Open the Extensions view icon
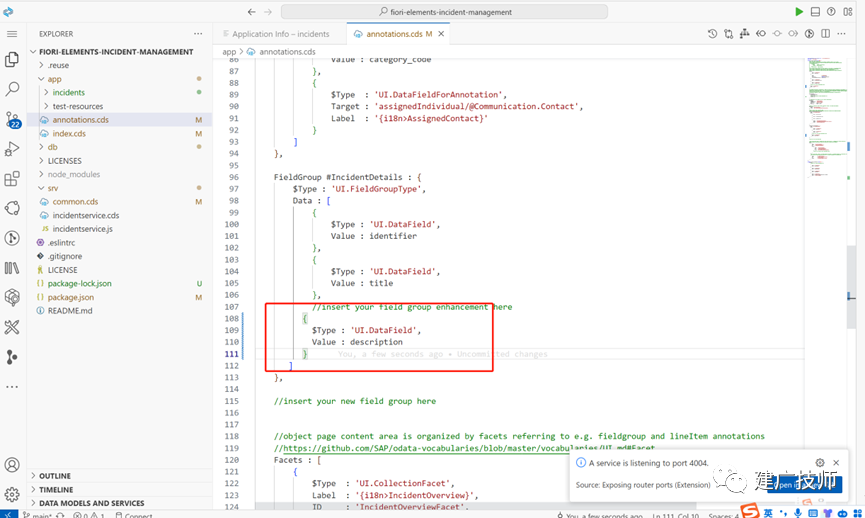 [x=12, y=179]
